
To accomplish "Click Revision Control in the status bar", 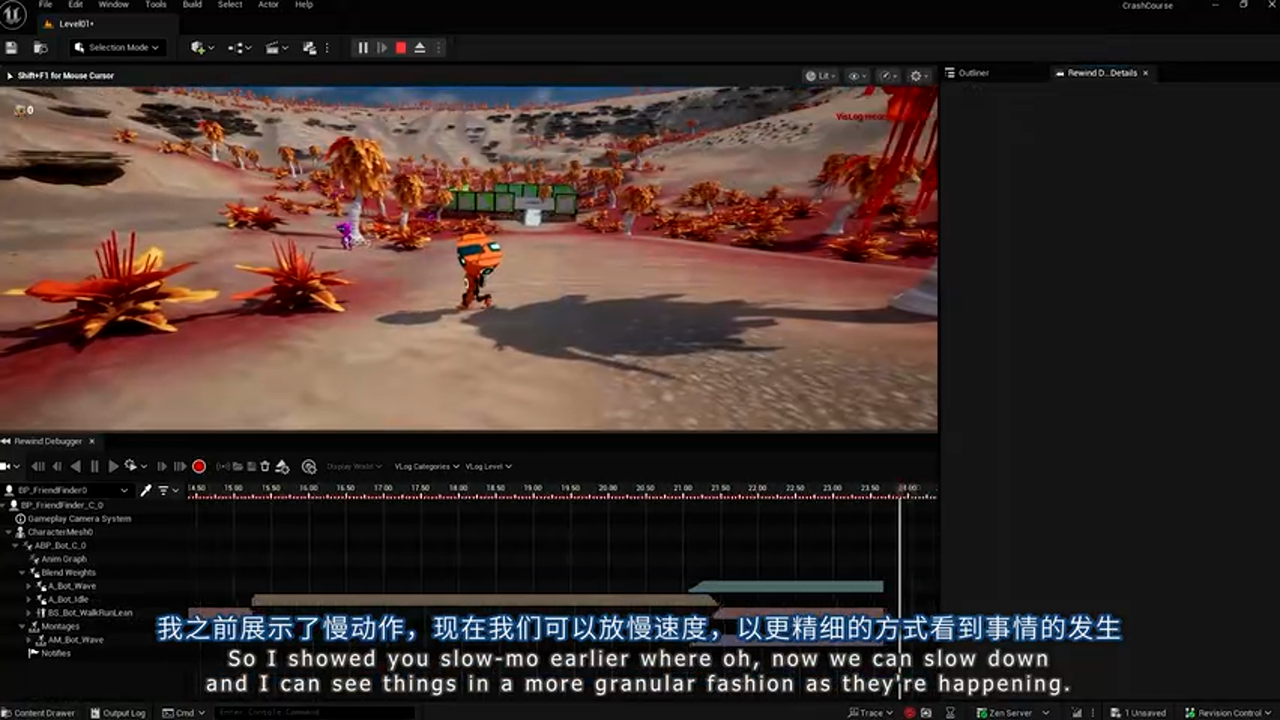I will [x=1227, y=713].
